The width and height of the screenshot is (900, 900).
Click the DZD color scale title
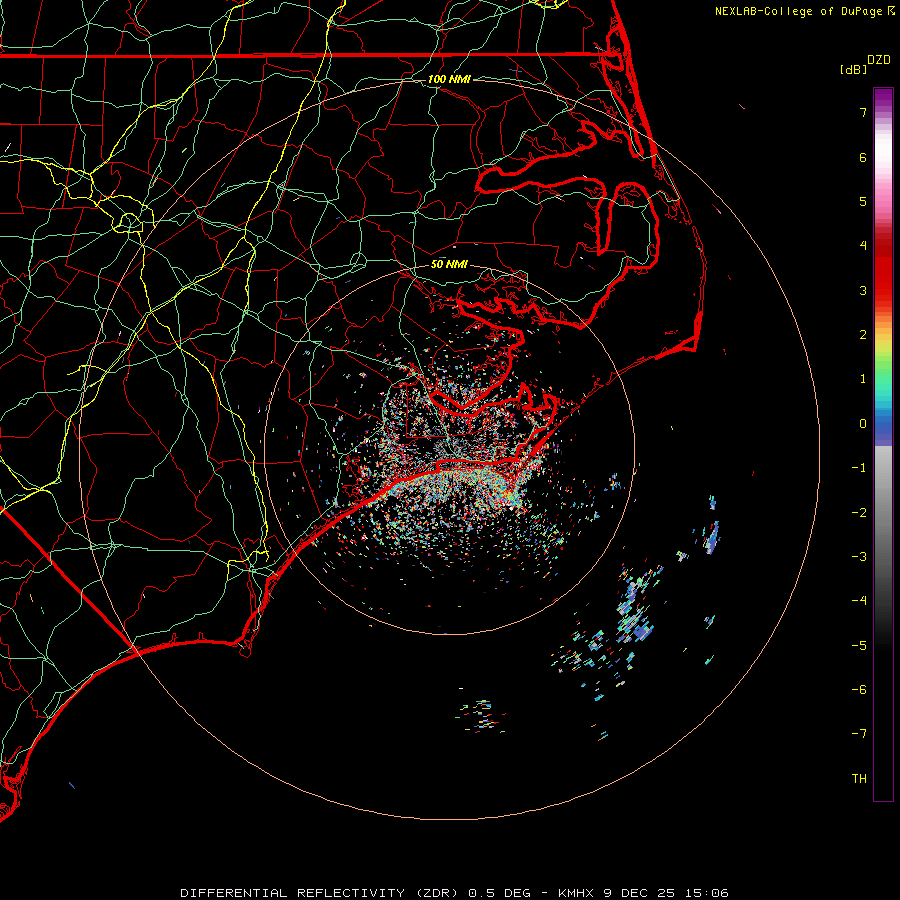click(879, 60)
